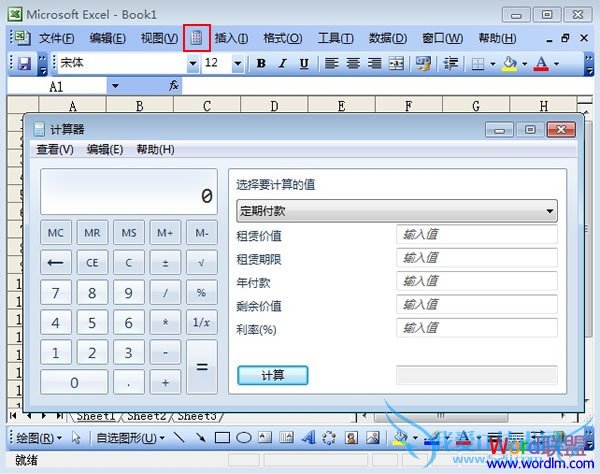This screenshot has width=600, height=474.
Task: Select the Oval drawing tool
Action: 243,438
